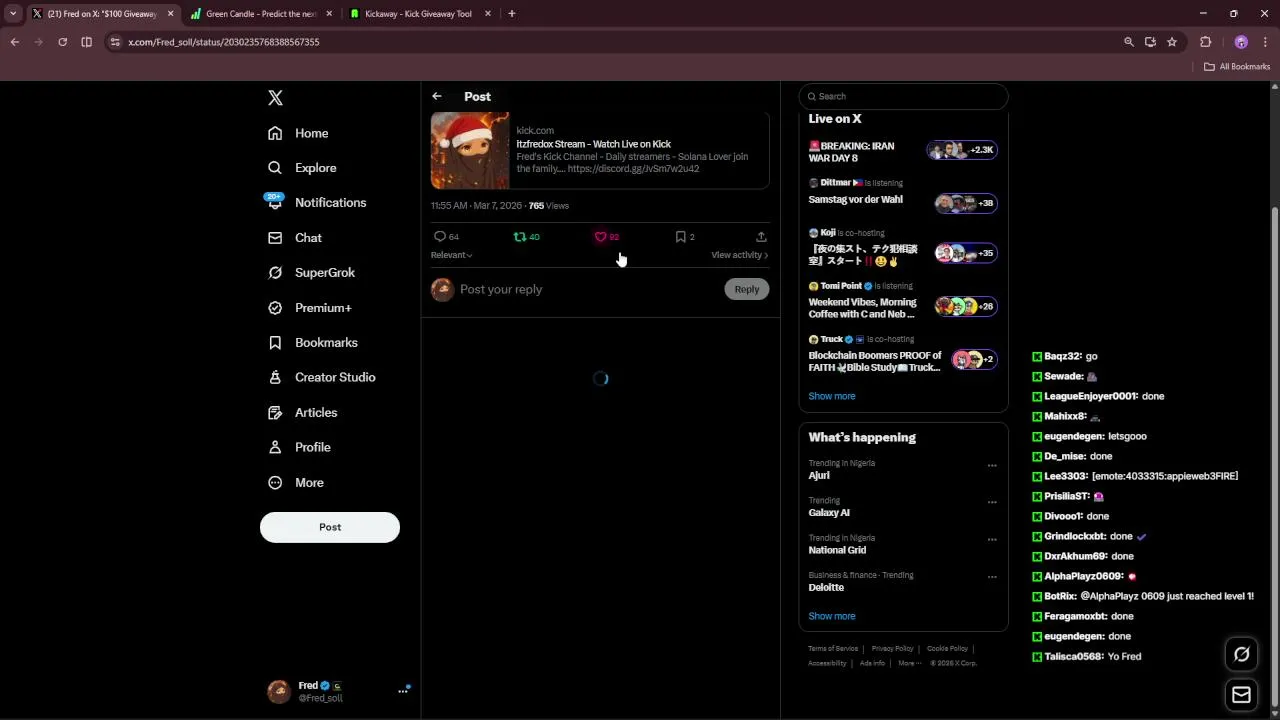This screenshot has height=720, width=1280.
Task: Open the new tab plus button
Action: (x=511, y=14)
